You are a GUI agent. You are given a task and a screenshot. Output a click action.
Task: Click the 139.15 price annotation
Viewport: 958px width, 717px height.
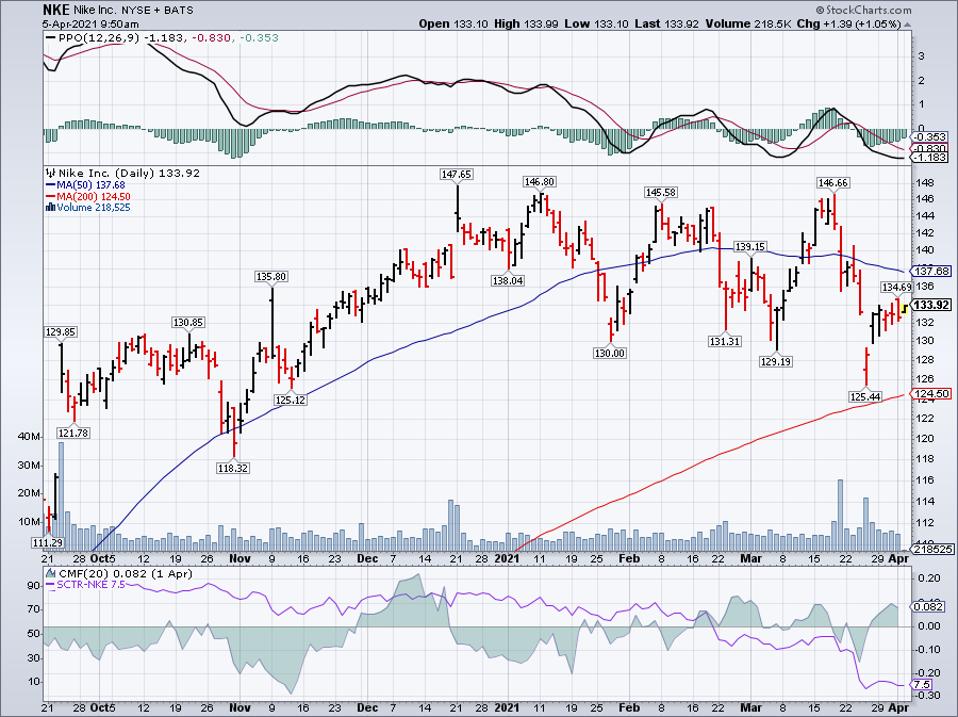click(750, 247)
